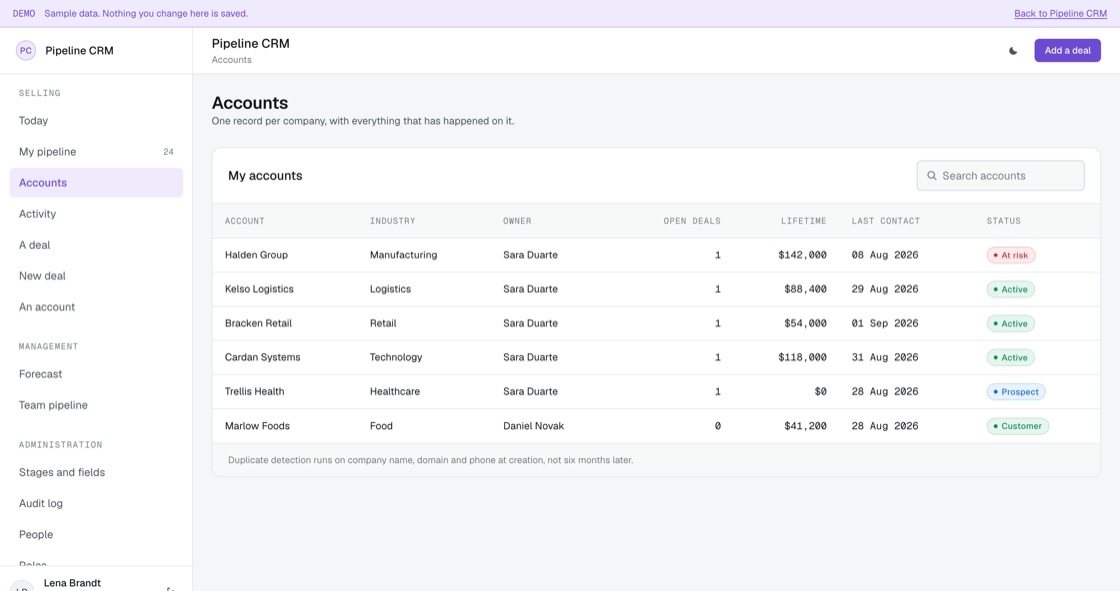Click the $118,000 lifetime value
The image size is (1120, 591).
click(802, 357)
